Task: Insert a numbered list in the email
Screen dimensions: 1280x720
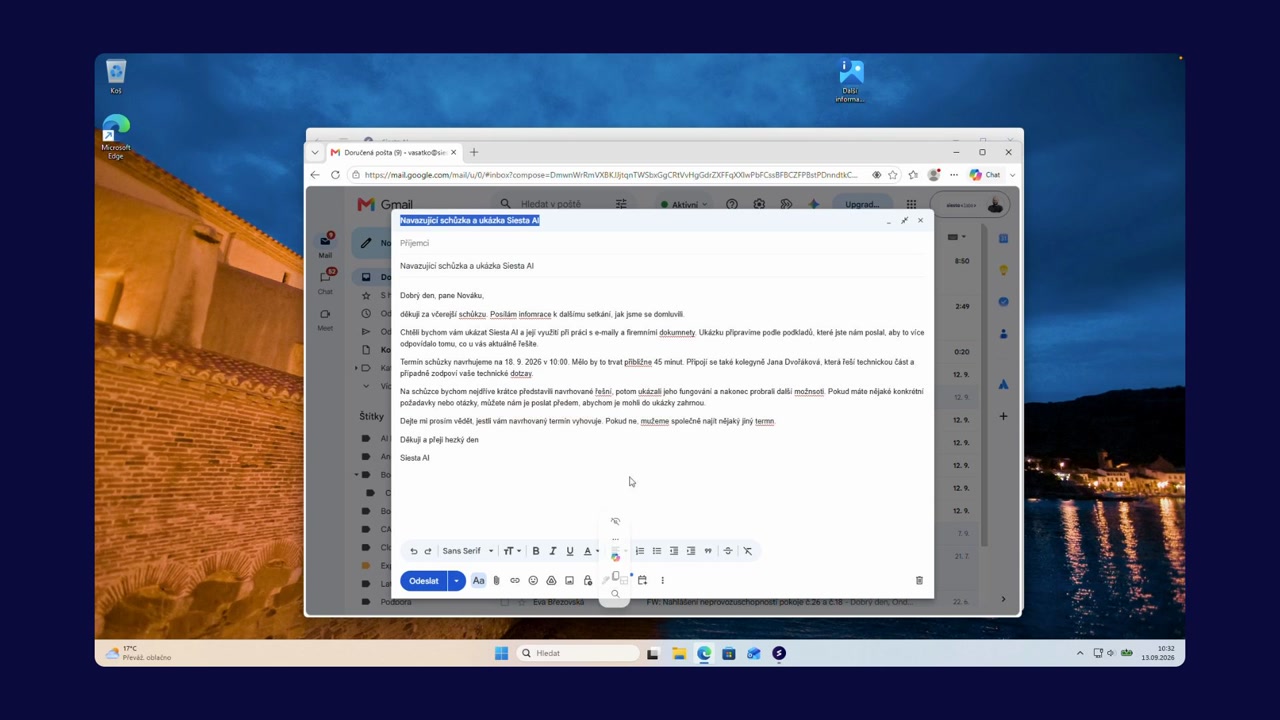Action: coord(640,551)
